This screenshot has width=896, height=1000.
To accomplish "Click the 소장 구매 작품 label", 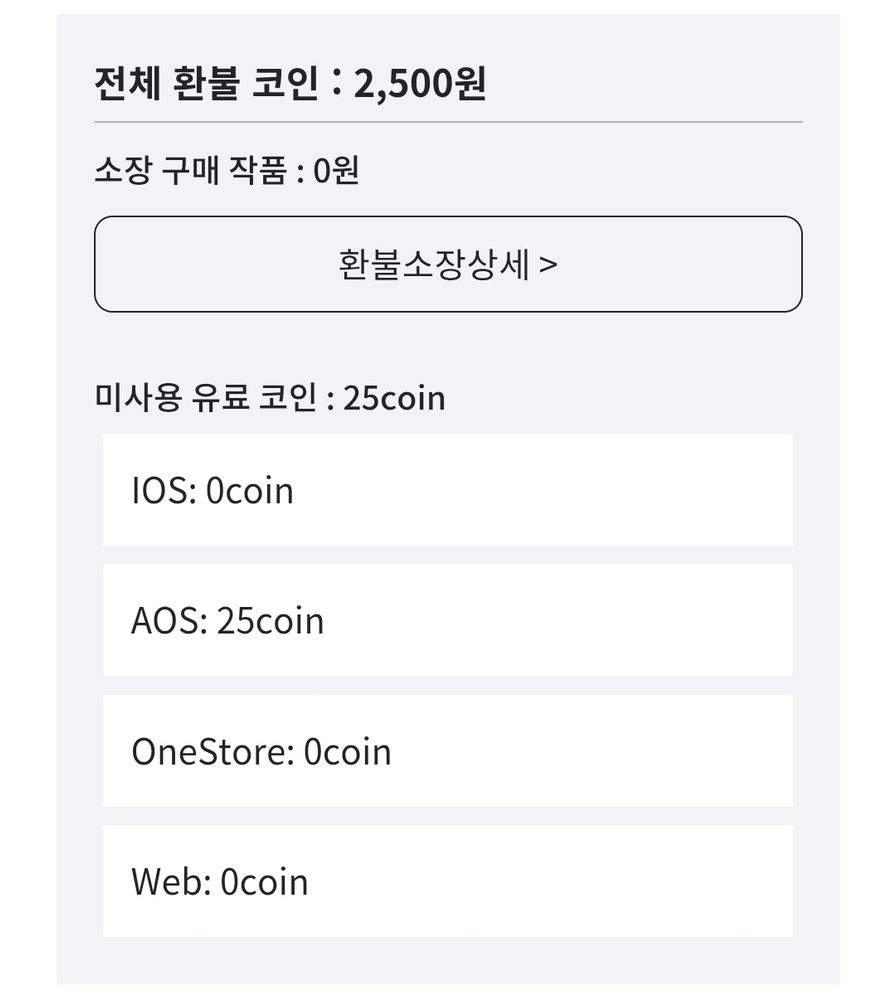I will pyautogui.click(x=195, y=171).
